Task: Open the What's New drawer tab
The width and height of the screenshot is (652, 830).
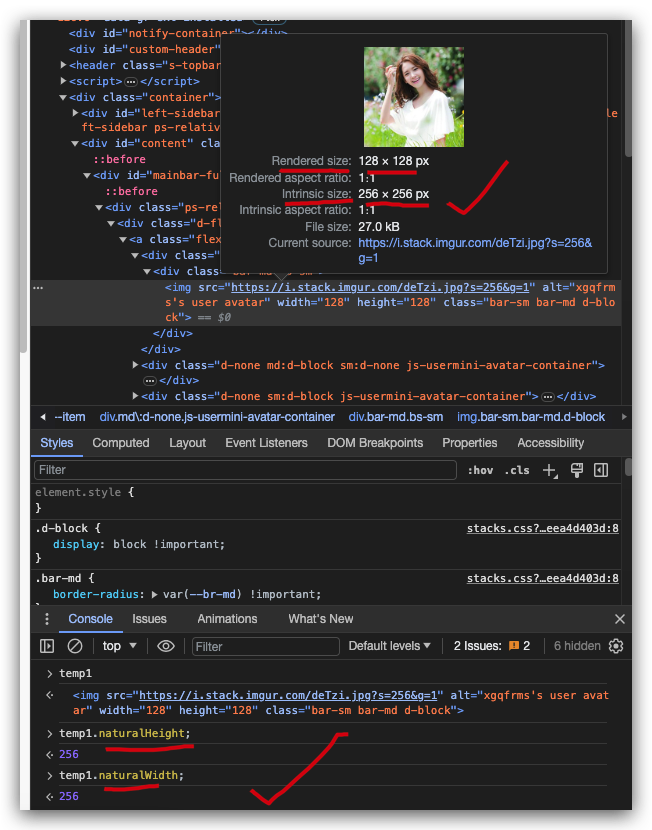Action: [321, 619]
